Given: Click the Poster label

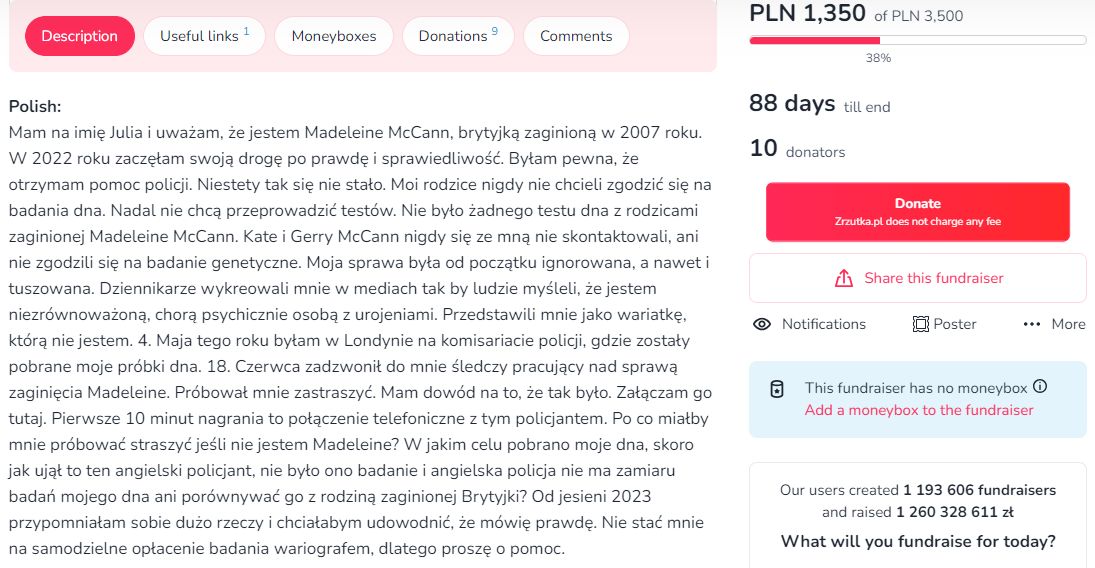Looking at the screenshot, I should coord(957,324).
